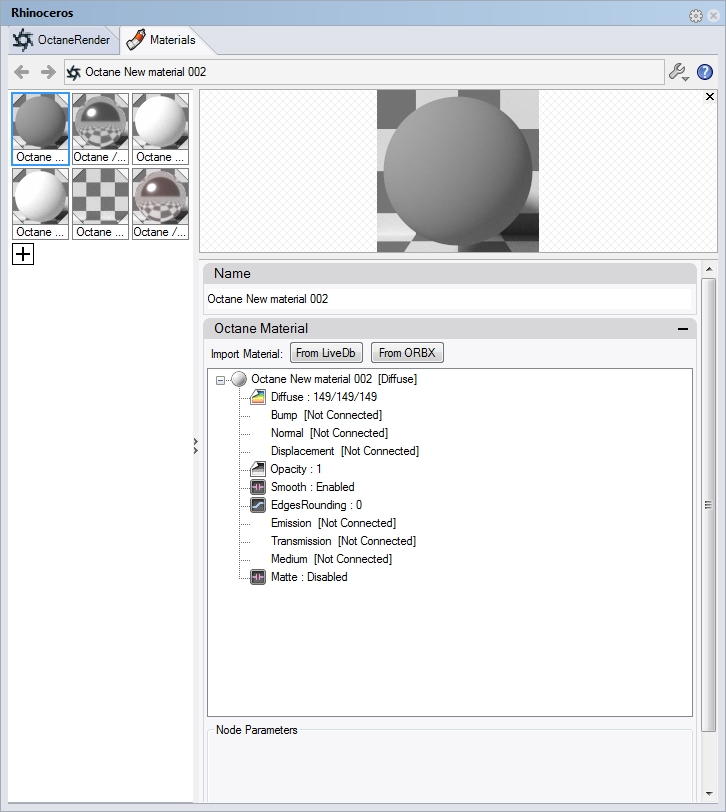Select Diffuse : 149/149/149 row

coord(324,397)
